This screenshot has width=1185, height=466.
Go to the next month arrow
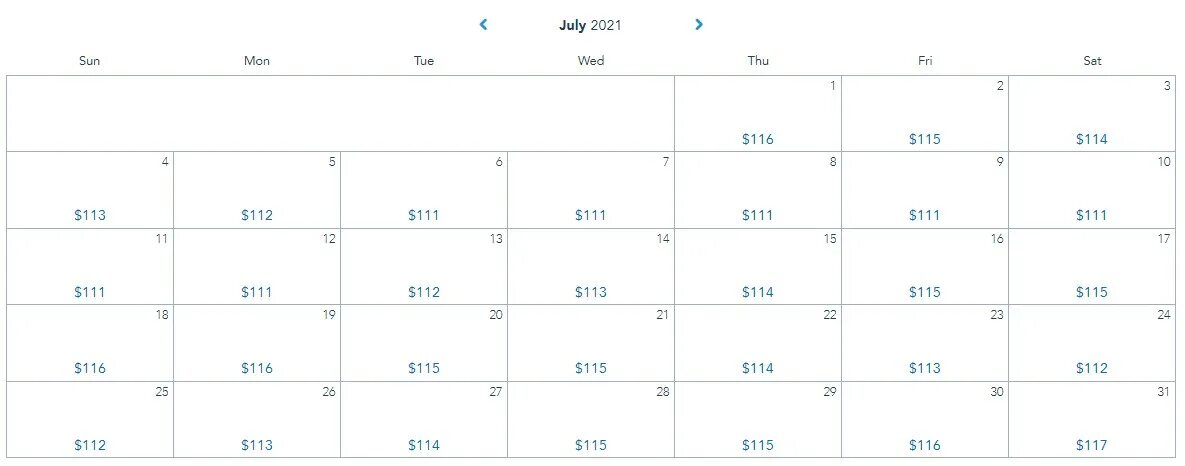click(698, 24)
